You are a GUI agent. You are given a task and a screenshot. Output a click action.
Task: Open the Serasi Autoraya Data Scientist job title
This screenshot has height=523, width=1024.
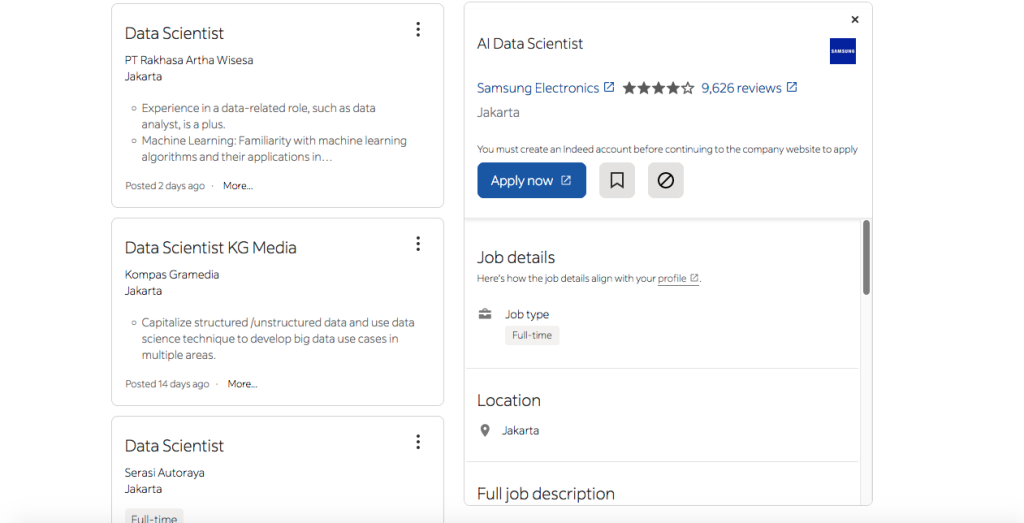174,446
